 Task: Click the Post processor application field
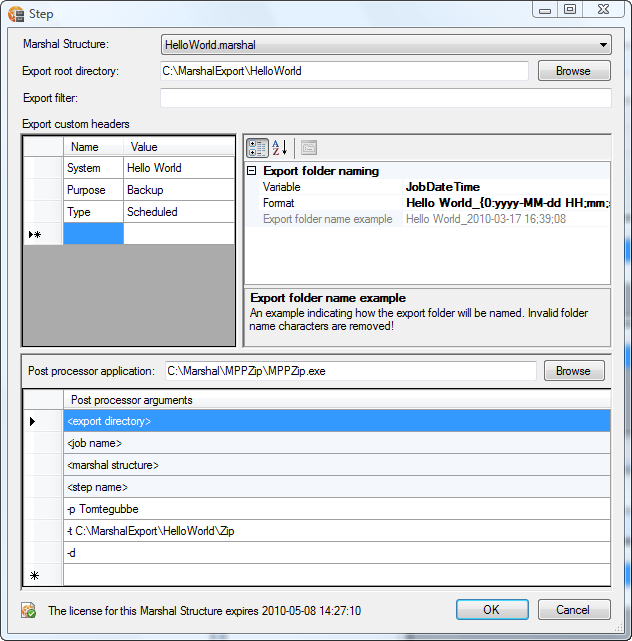(x=351, y=371)
